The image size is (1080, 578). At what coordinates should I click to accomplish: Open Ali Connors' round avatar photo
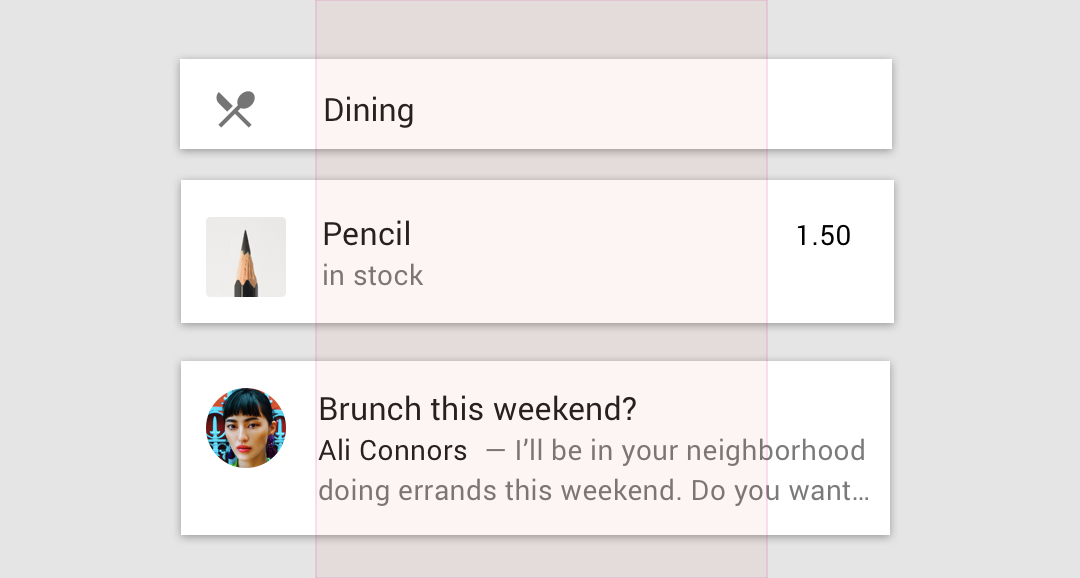pos(246,428)
